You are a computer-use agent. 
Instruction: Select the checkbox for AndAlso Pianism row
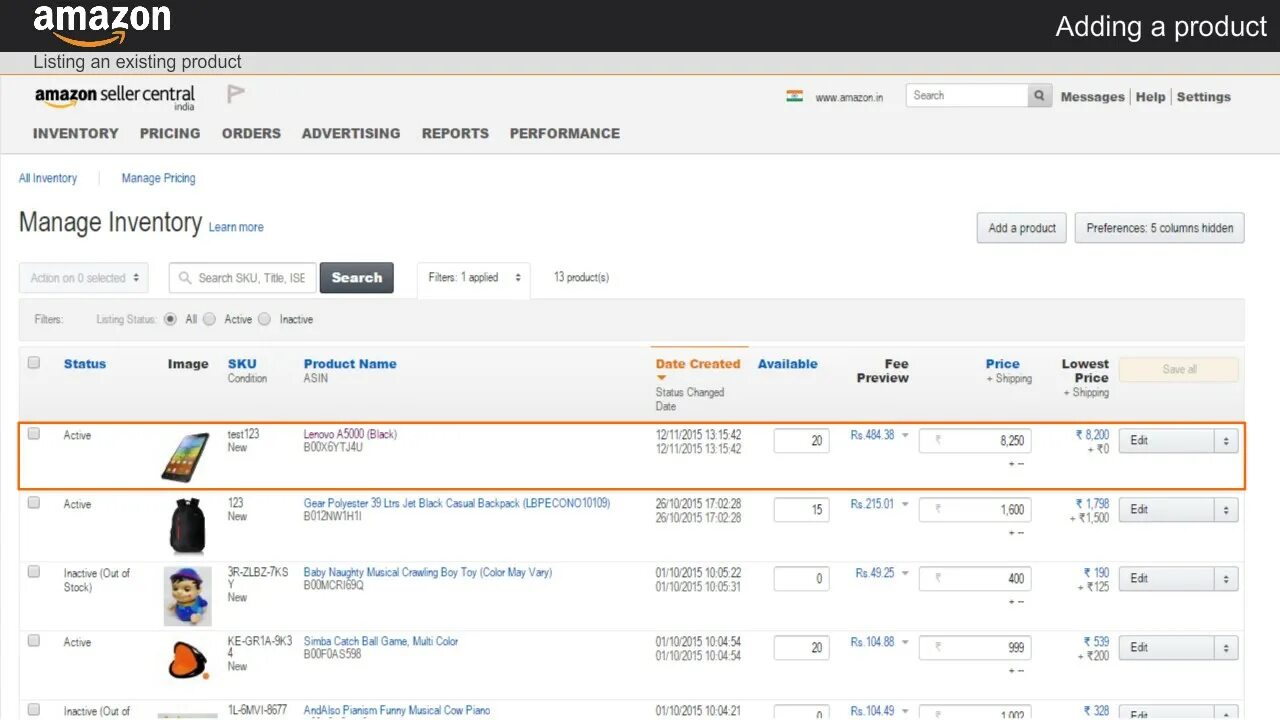tap(34, 709)
